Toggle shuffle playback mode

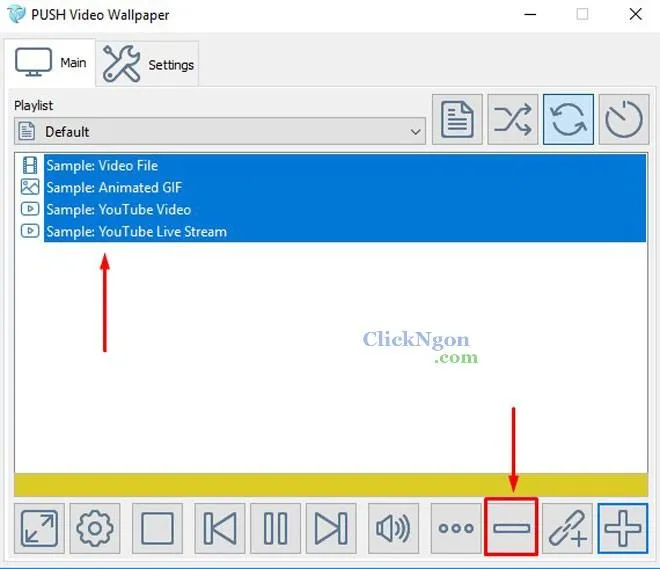pos(513,120)
